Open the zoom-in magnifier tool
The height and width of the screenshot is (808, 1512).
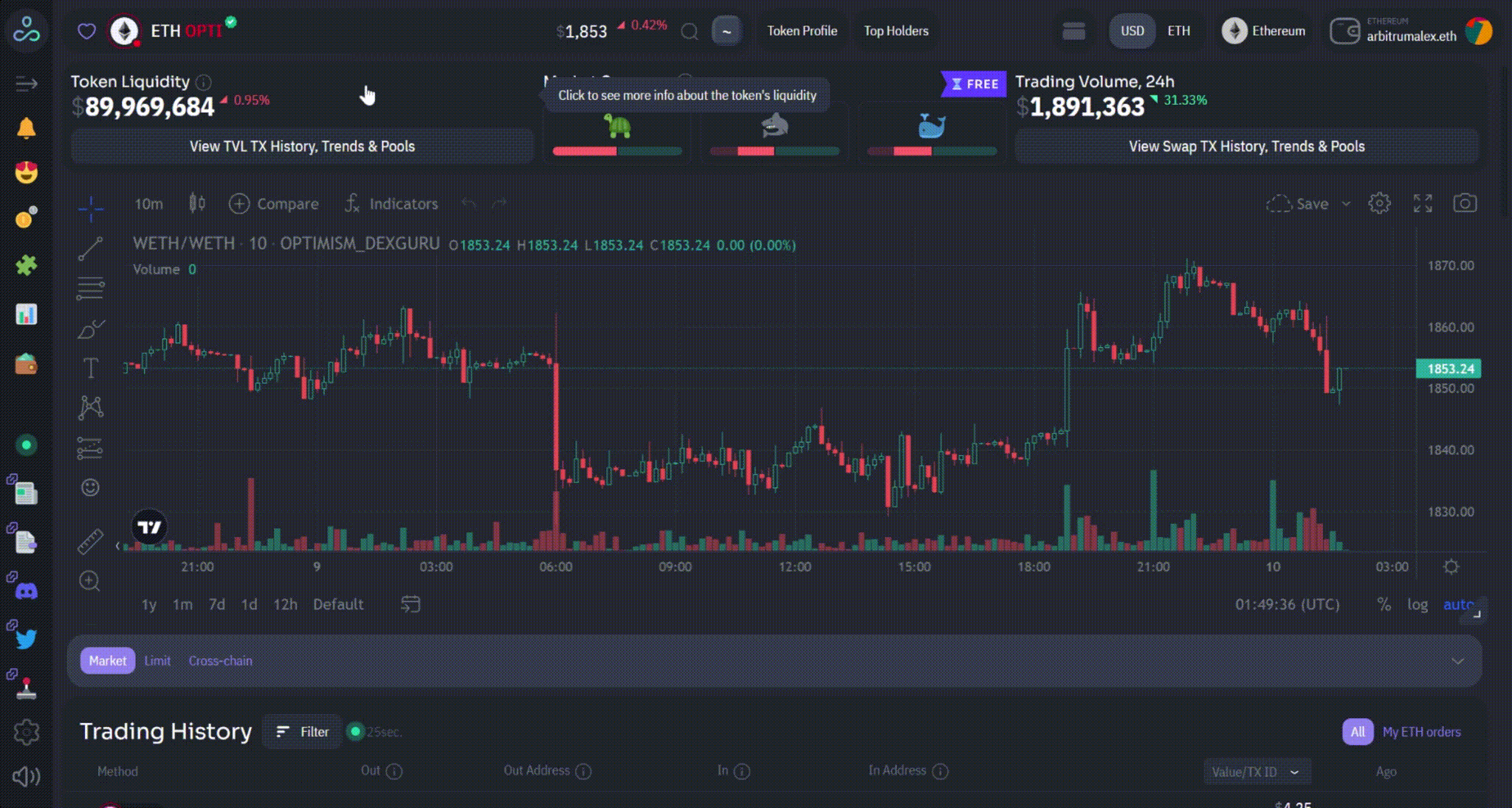coord(90,581)
